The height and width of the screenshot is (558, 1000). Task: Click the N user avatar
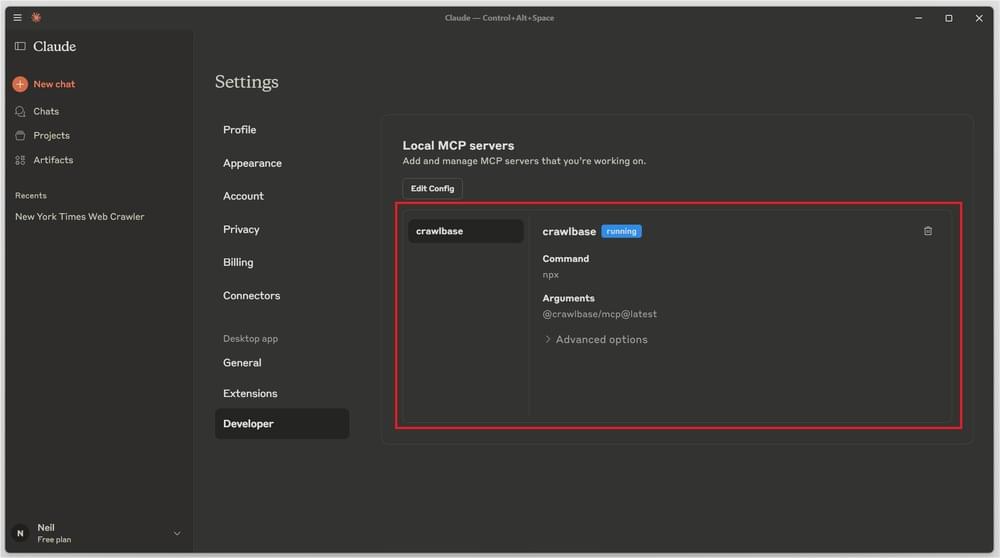point(20,533)
